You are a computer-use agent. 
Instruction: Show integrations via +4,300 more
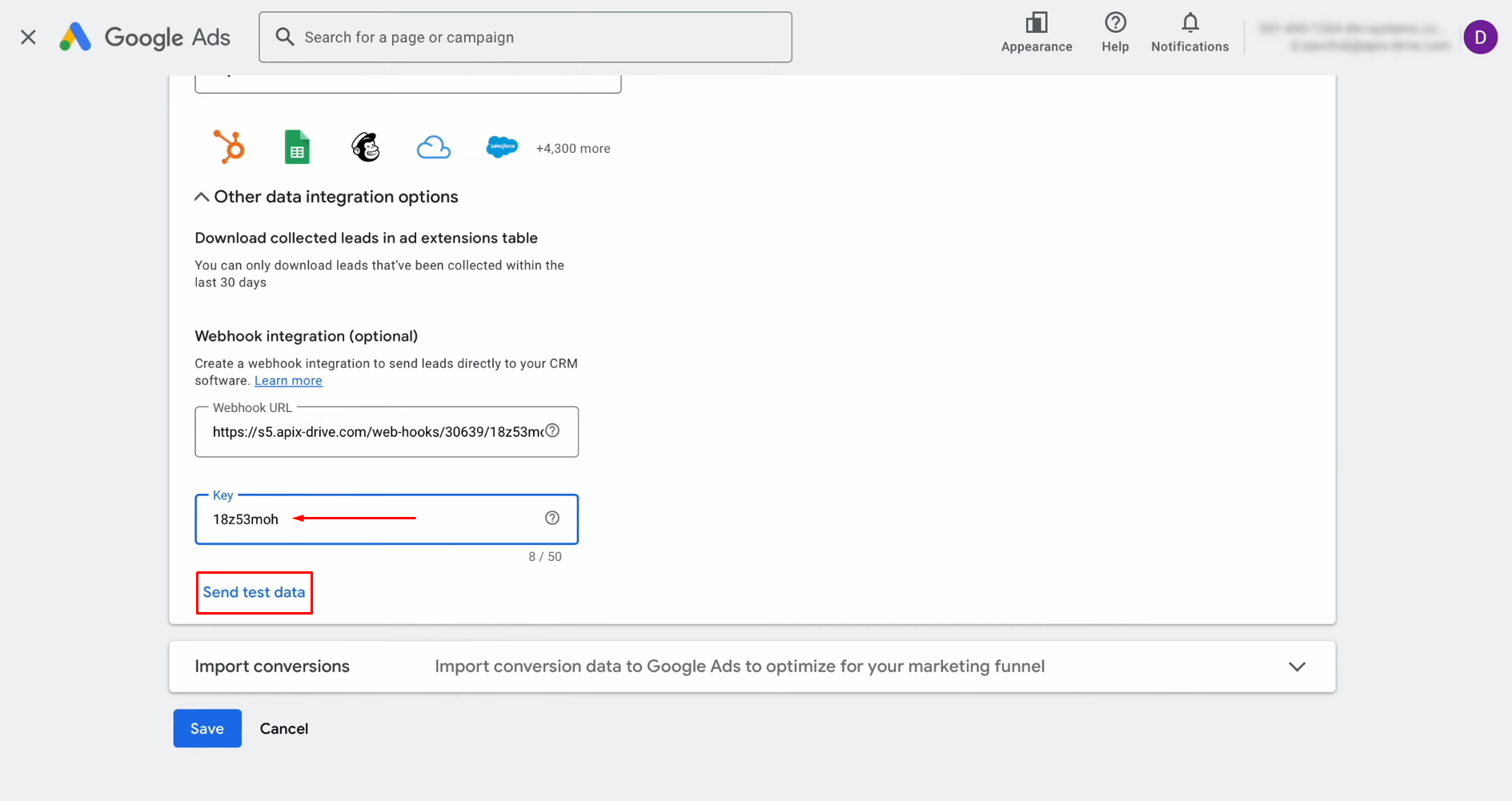(x=573, y=148)
